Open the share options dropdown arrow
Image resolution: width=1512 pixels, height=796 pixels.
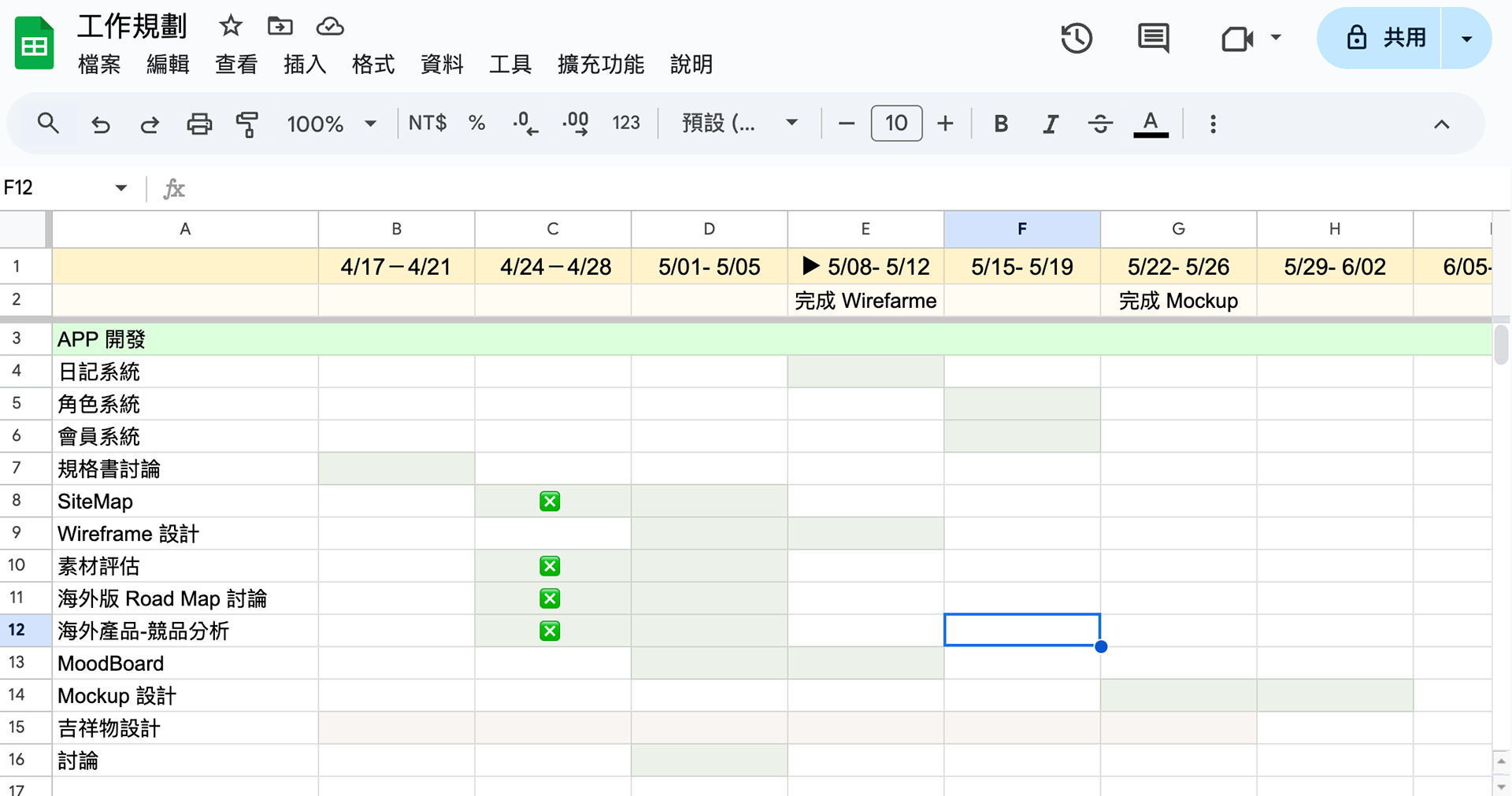(1466, 38)
